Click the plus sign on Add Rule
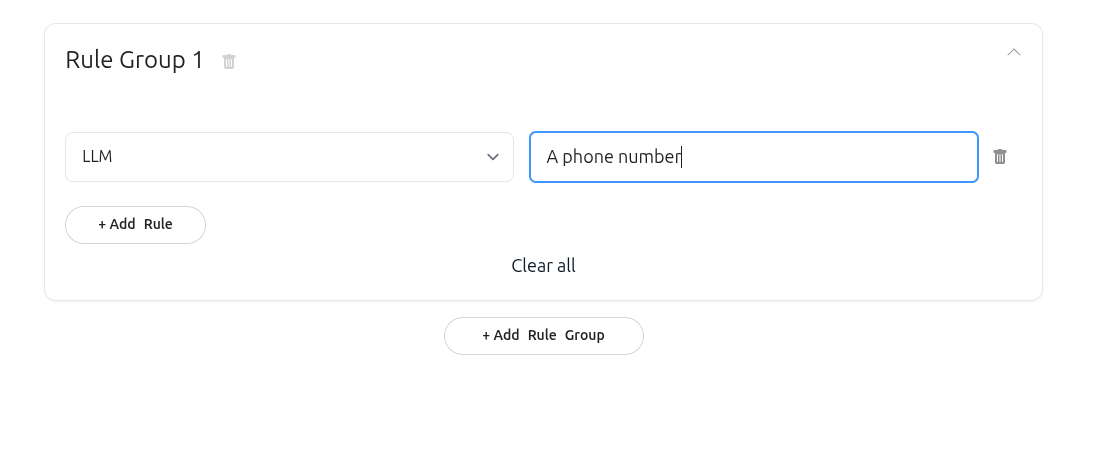The width and height of the screenshot is (1098, 450). tap(102, 224)
